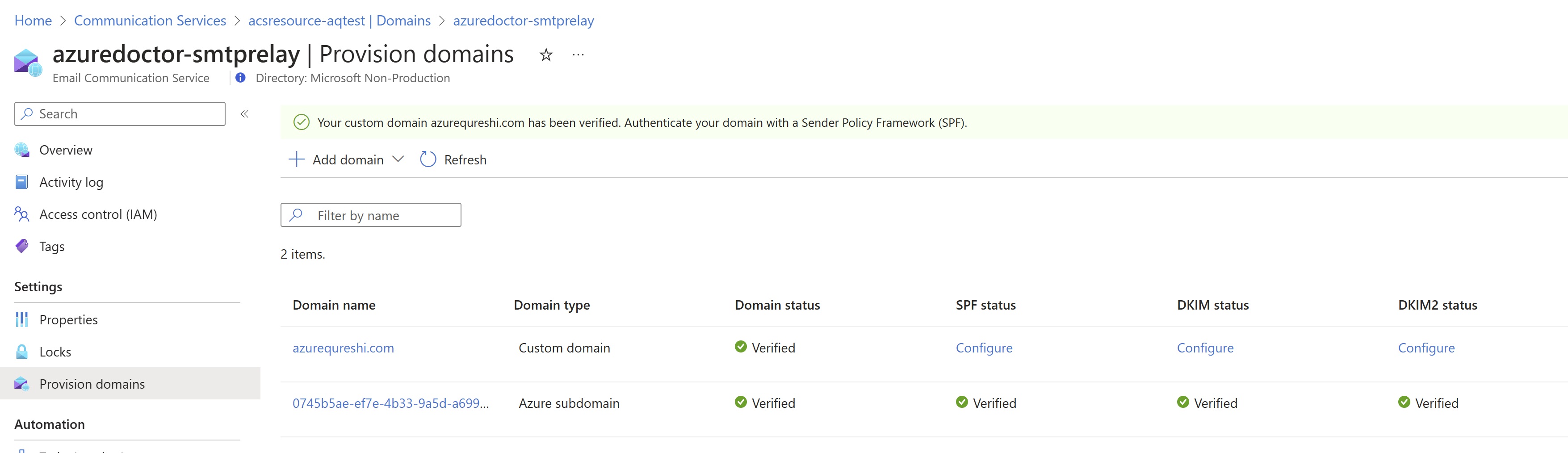1568x453 pixels.
Task: Favorite this page with the star icon
Action: [x=546, y=55]
